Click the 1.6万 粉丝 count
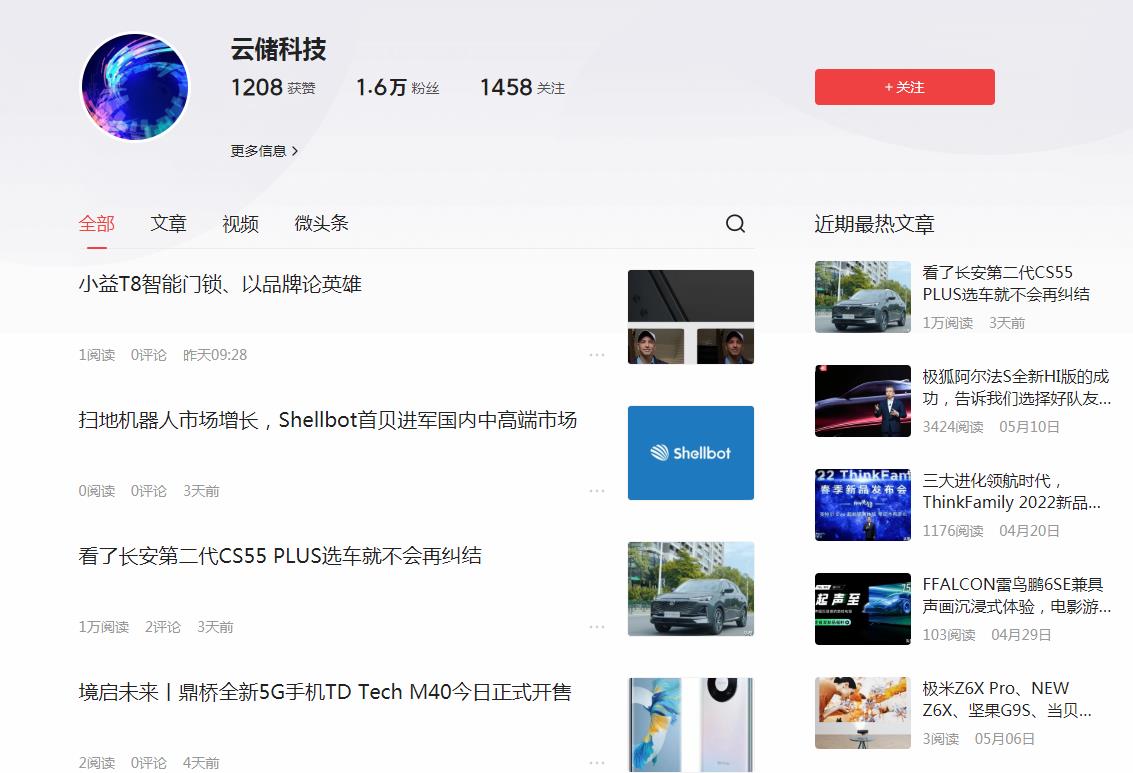Viewport: 1133px width, 773px height. pos(397,87)
